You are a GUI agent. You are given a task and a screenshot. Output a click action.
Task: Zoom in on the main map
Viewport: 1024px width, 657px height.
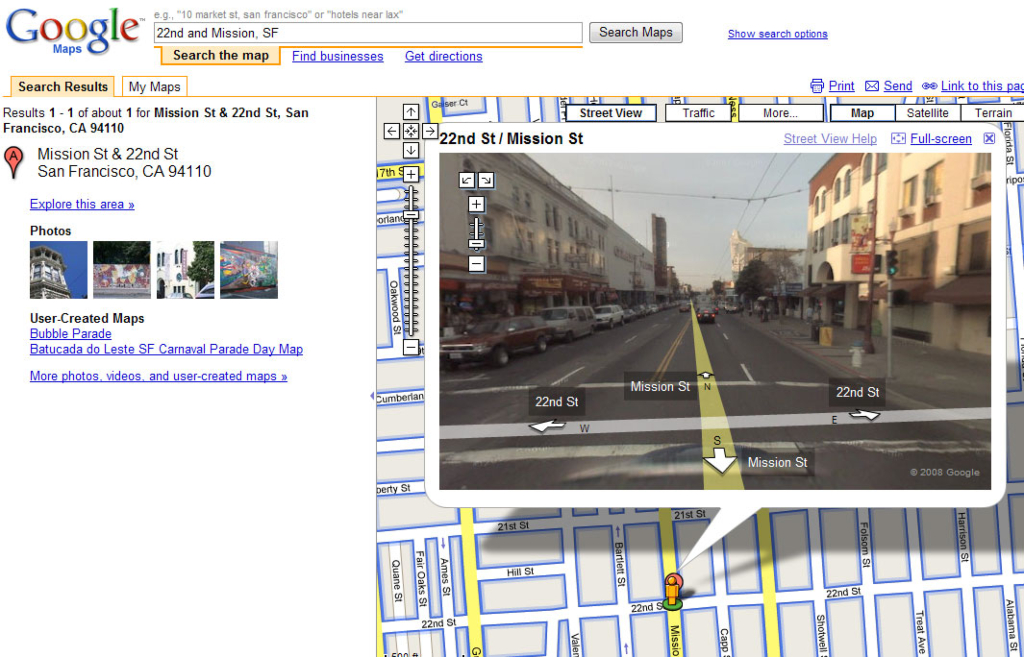[411, 174]
